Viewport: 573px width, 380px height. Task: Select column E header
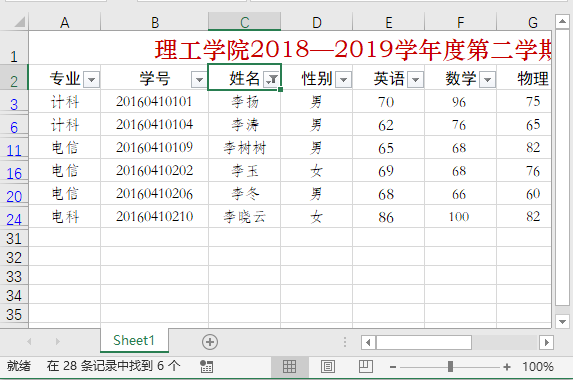click(389, 23)
